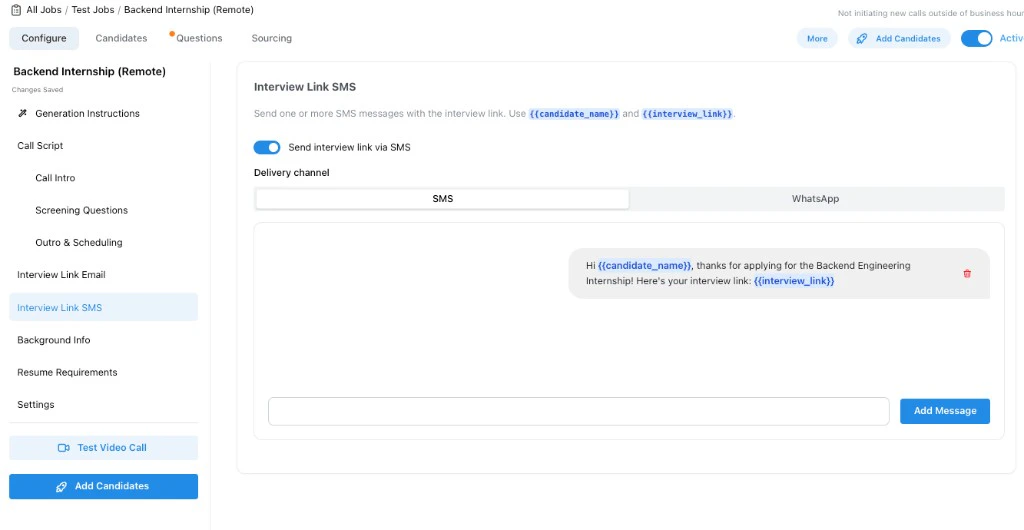Screen dimensions: 1024x530
Task: Select the WhatsApp delivery channel
Action: point(815,199)
